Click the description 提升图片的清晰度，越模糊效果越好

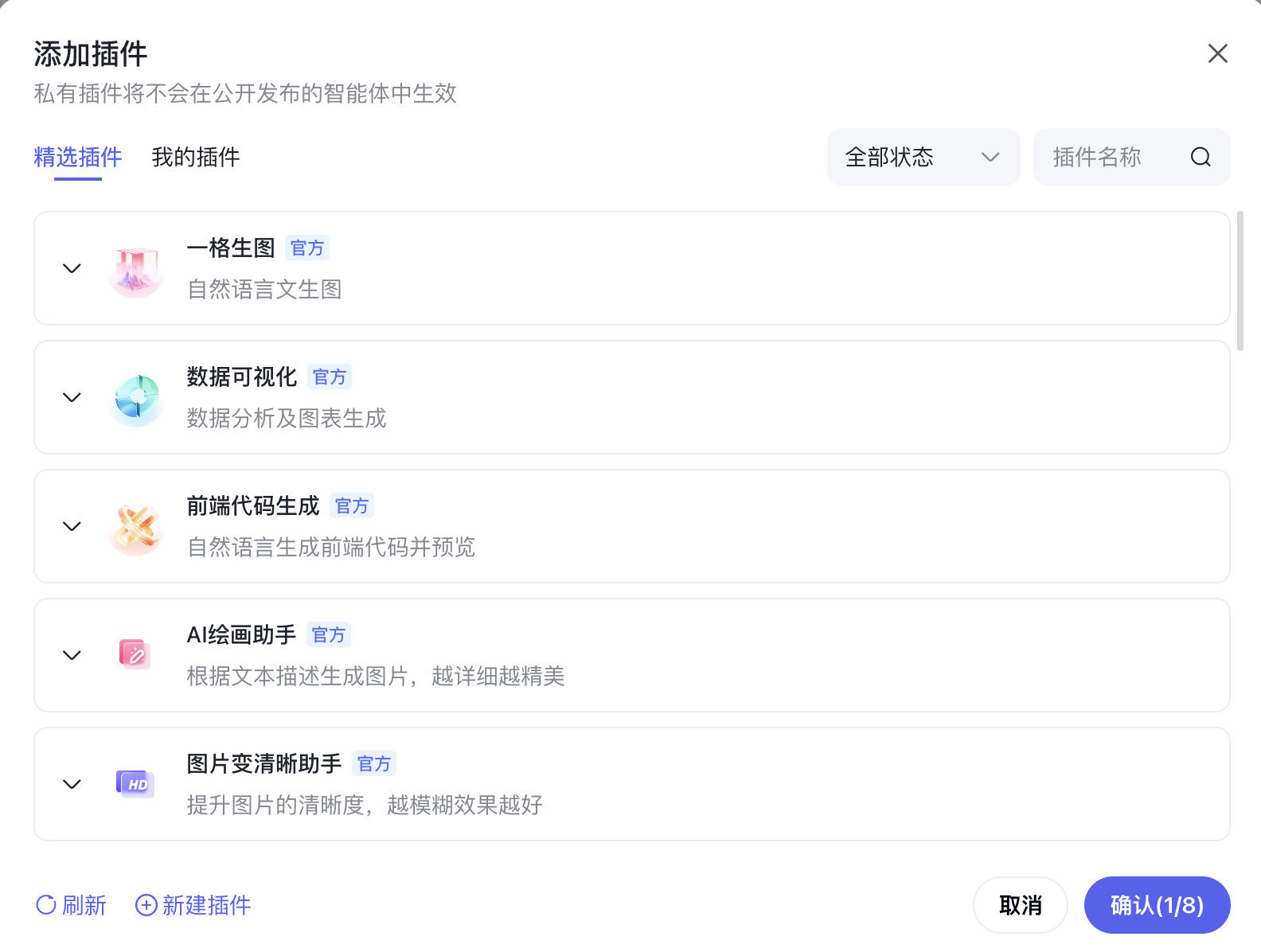365,805
